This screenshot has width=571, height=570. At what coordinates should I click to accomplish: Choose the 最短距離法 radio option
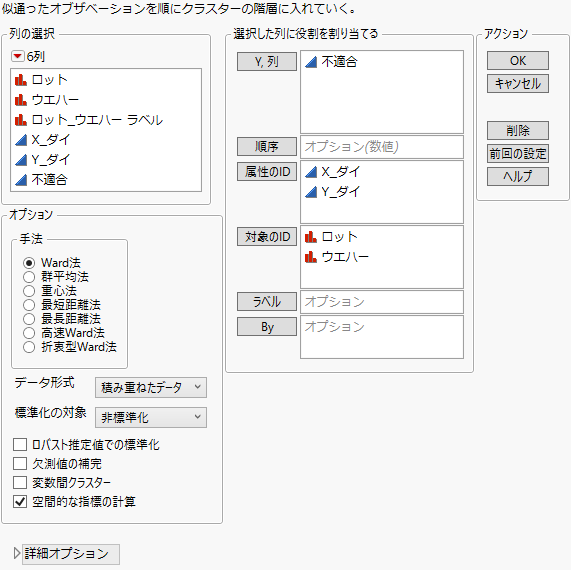29,305
